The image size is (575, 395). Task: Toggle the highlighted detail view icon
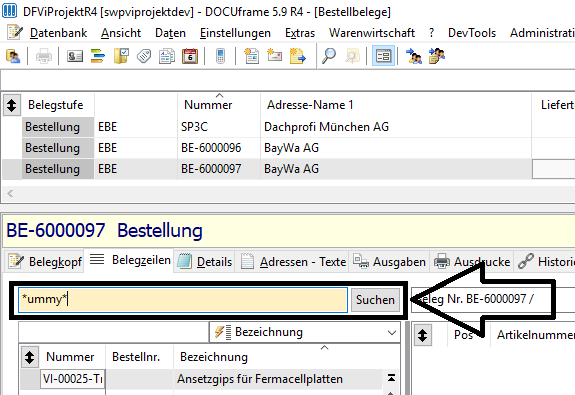[x=383, y=56]
